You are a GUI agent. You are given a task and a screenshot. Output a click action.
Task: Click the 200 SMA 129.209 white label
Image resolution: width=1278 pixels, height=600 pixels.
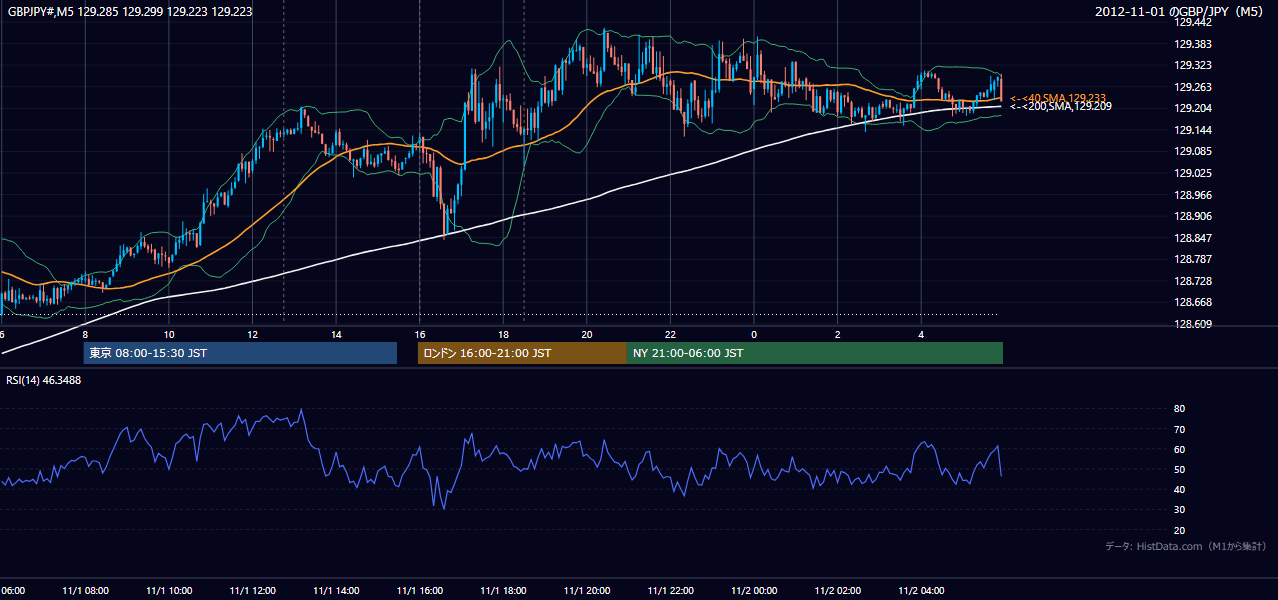1060,106
